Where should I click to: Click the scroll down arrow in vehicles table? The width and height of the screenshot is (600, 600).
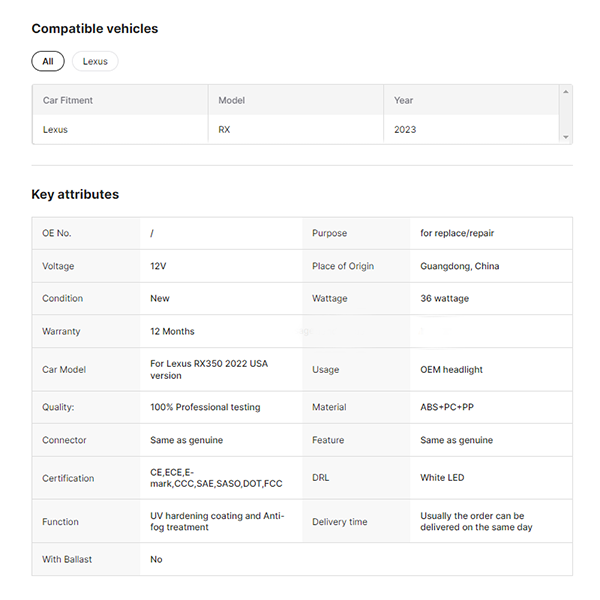(x=567, y=137)
